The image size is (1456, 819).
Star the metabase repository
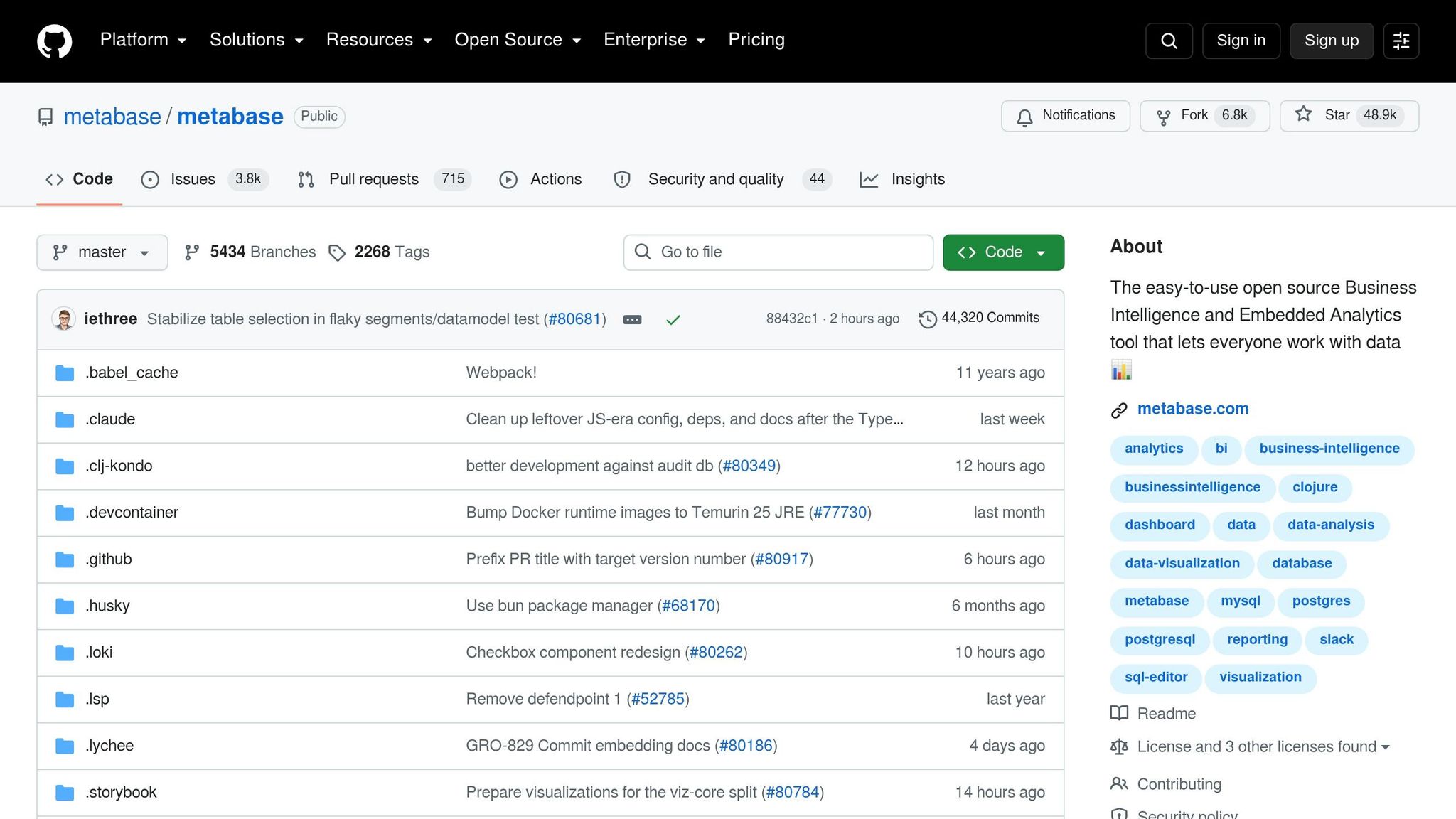(1349, 116)
